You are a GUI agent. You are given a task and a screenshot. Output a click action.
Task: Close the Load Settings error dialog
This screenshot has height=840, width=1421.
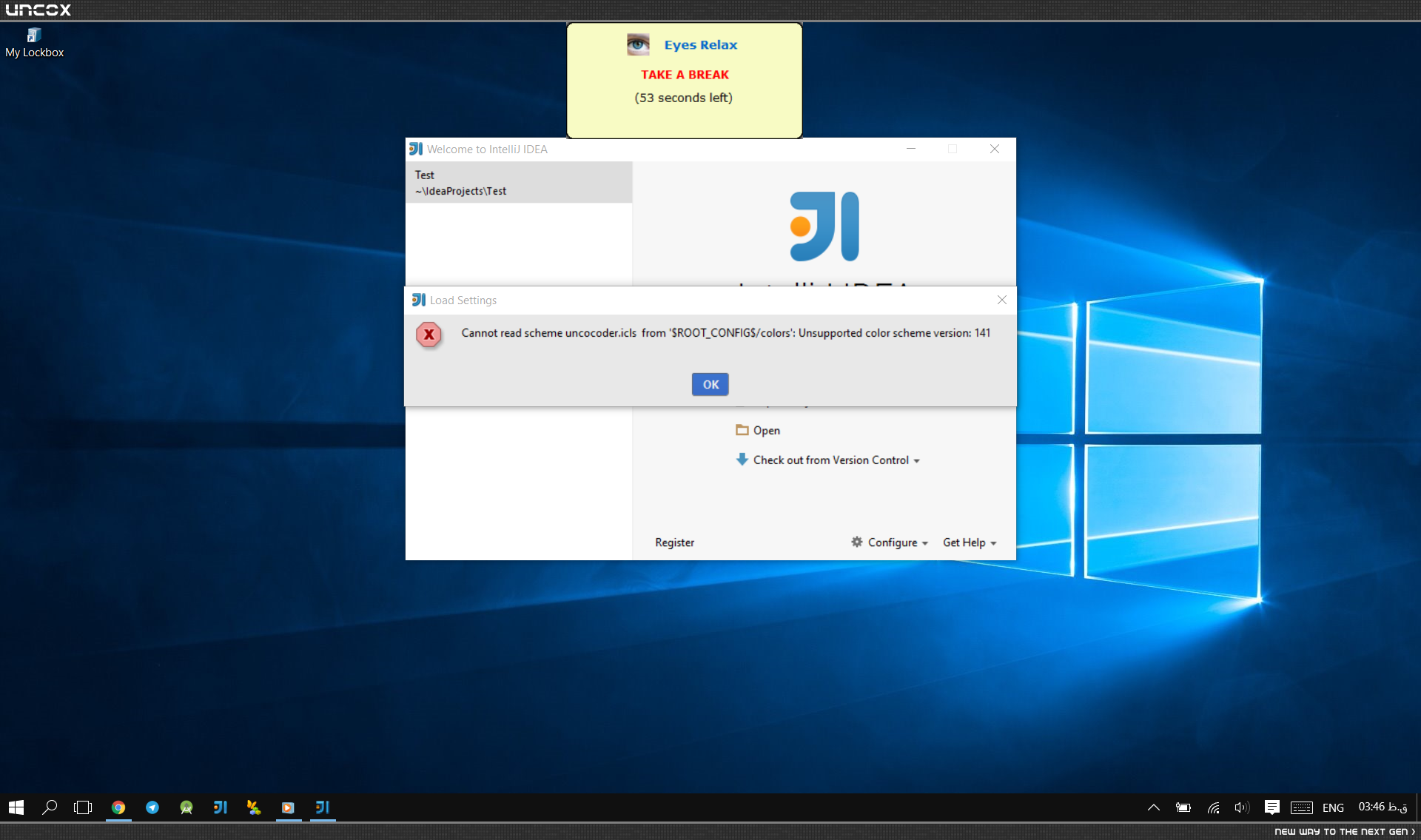pyautogui.click(x=1001, y=300)
